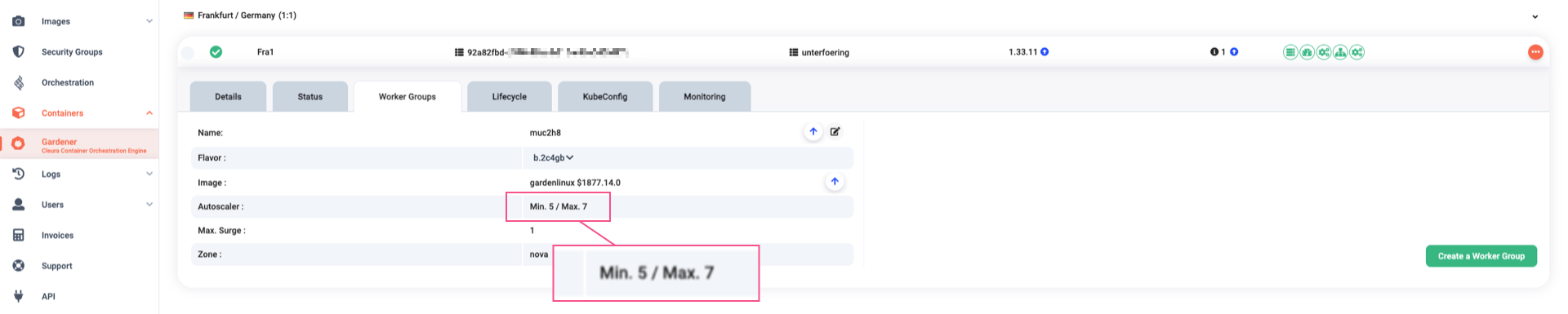
Task: Open the KubeConfig tab
Action: coord(605,96)
